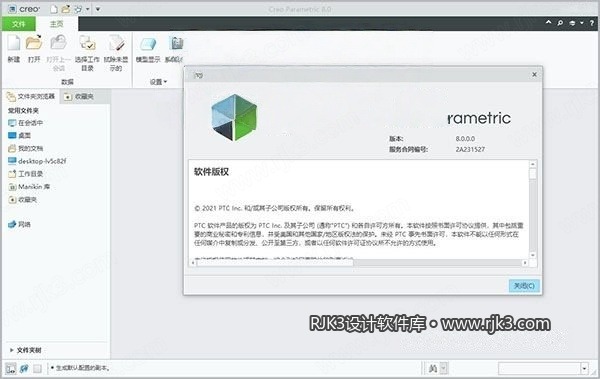Screen dimensions: 600x379
Task: Open the 文件 (File) menu tab
Action: 18,24
